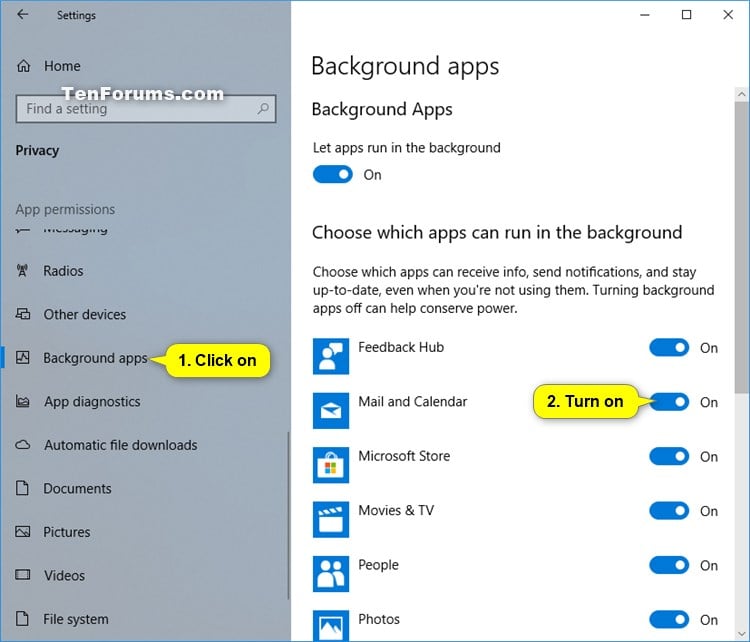Click the Feedback Hub app name

(401, 347)
